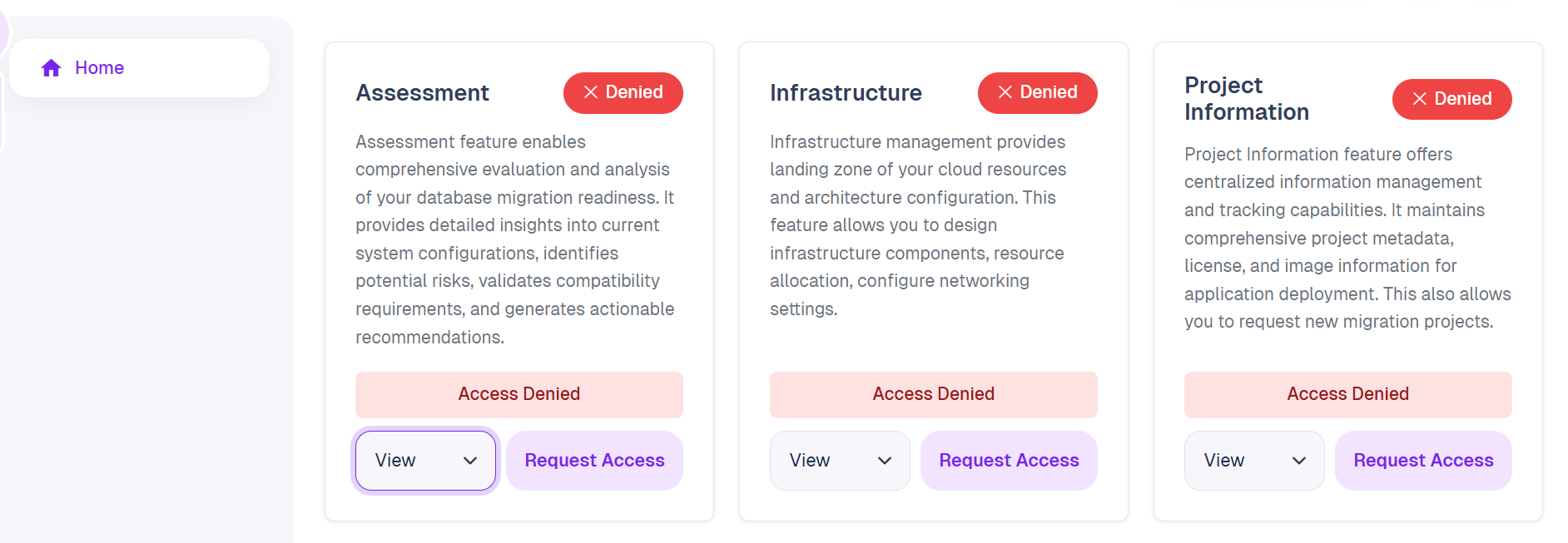Open the Infrastructure View dropdown
Screen dimensions: 1568x543
click(x=840, y=461)
